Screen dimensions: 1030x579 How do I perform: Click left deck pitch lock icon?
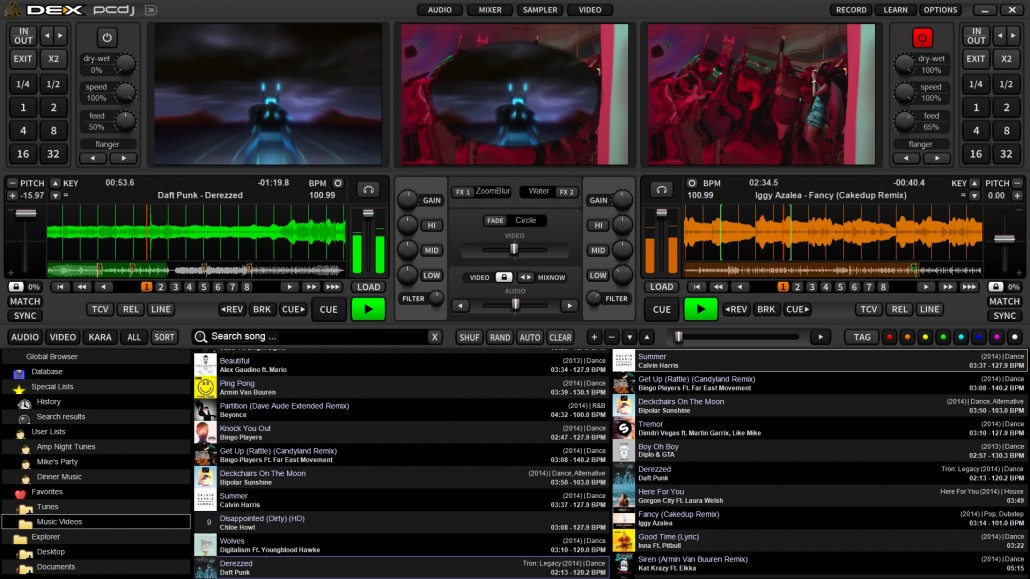(16, 287)
